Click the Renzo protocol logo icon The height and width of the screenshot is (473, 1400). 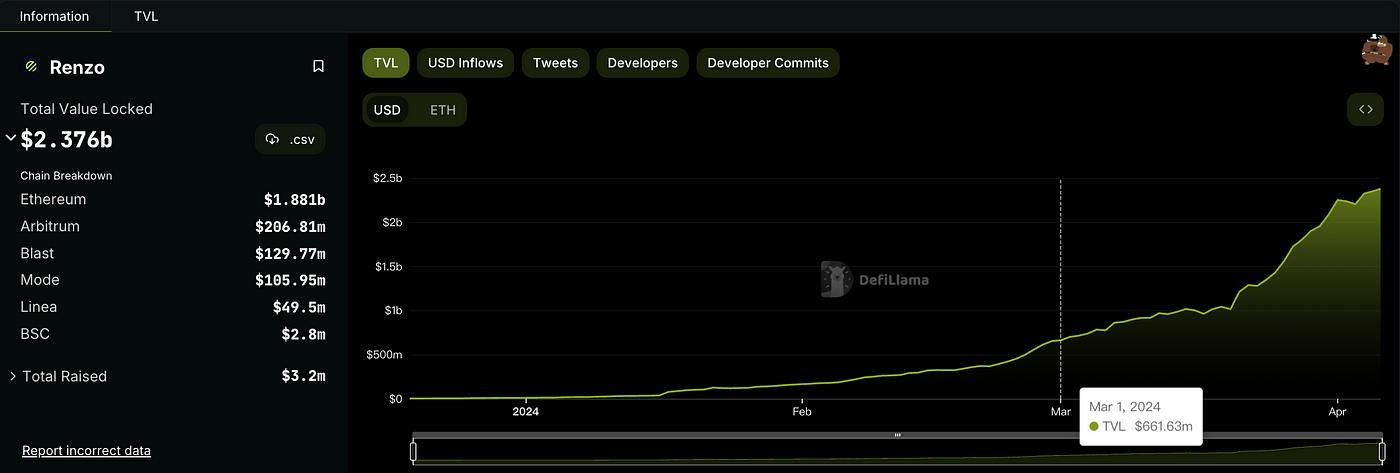tap(31, 67)
